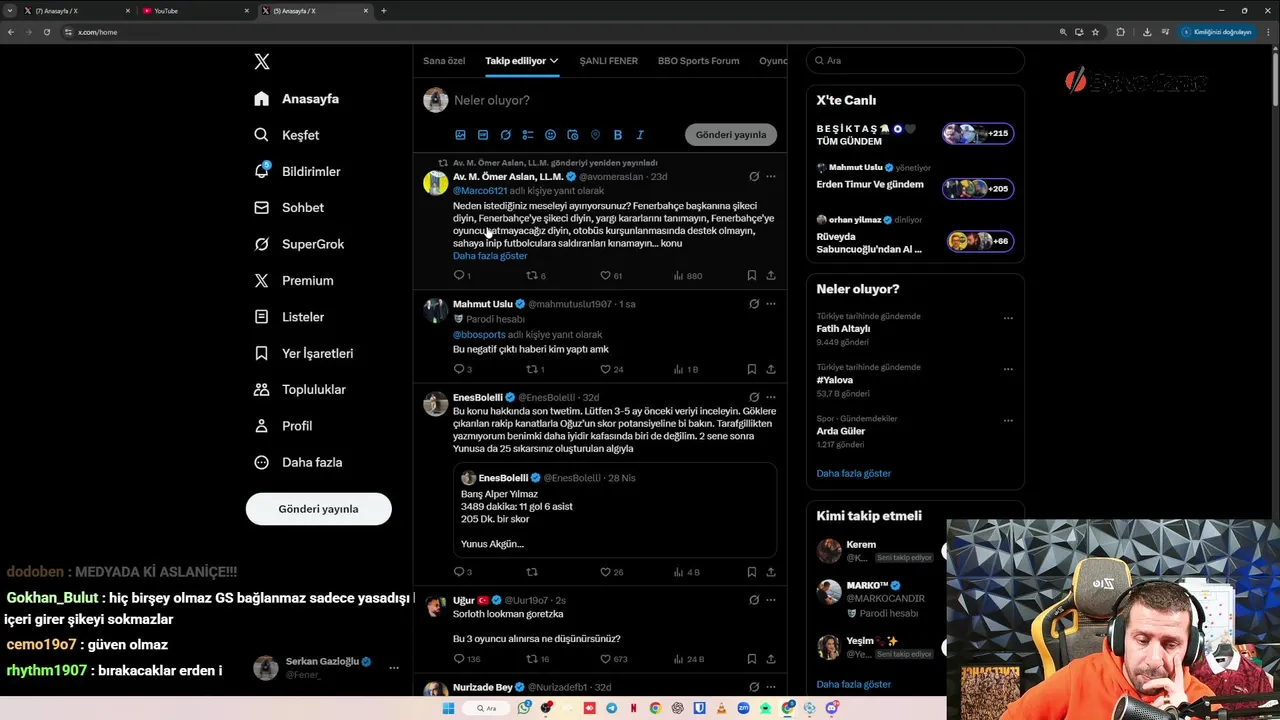Add location tag to post
Image resolution: width=1280 pixels, height=720 pixels.
[595, 135]
